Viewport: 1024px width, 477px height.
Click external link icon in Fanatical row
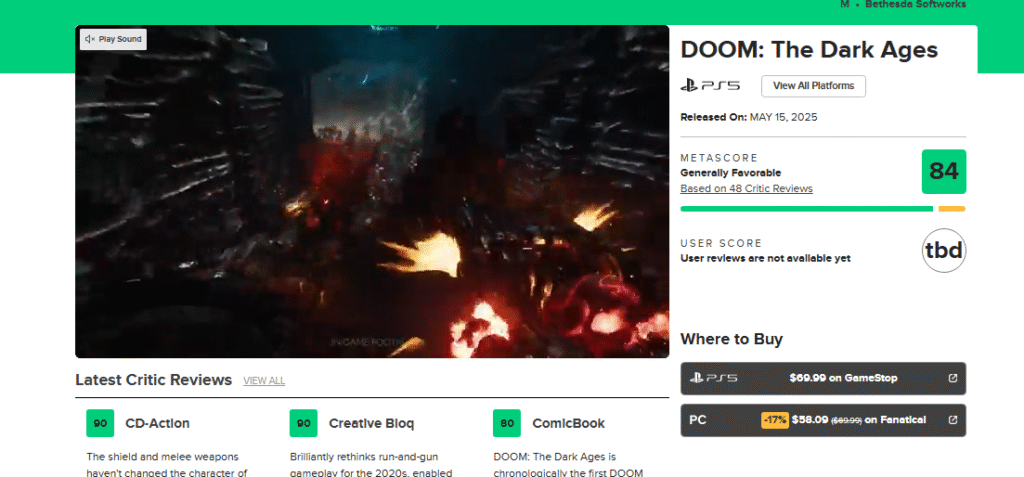tap(953, 420)
